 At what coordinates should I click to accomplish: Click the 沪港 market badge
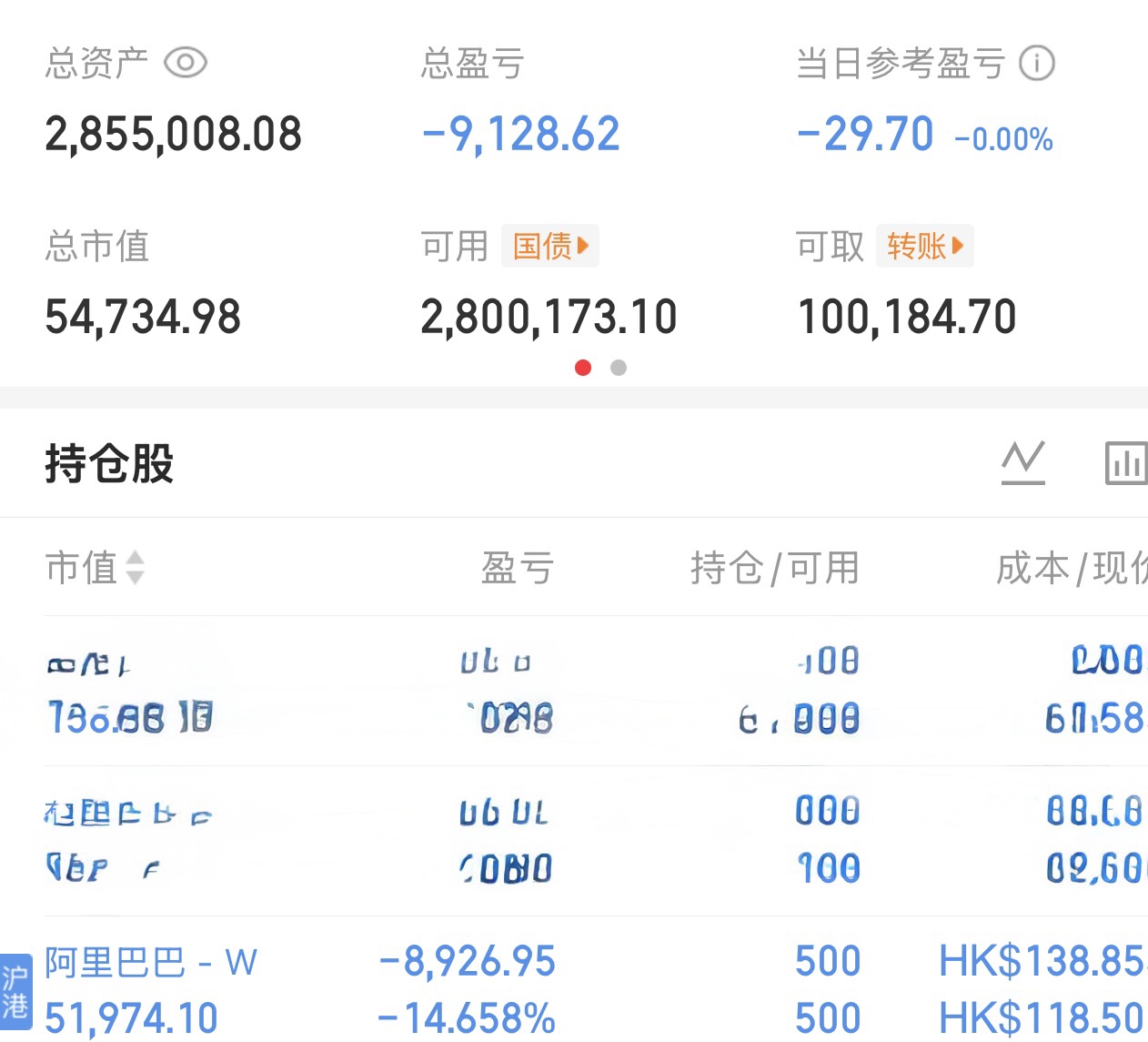[15, 993]
